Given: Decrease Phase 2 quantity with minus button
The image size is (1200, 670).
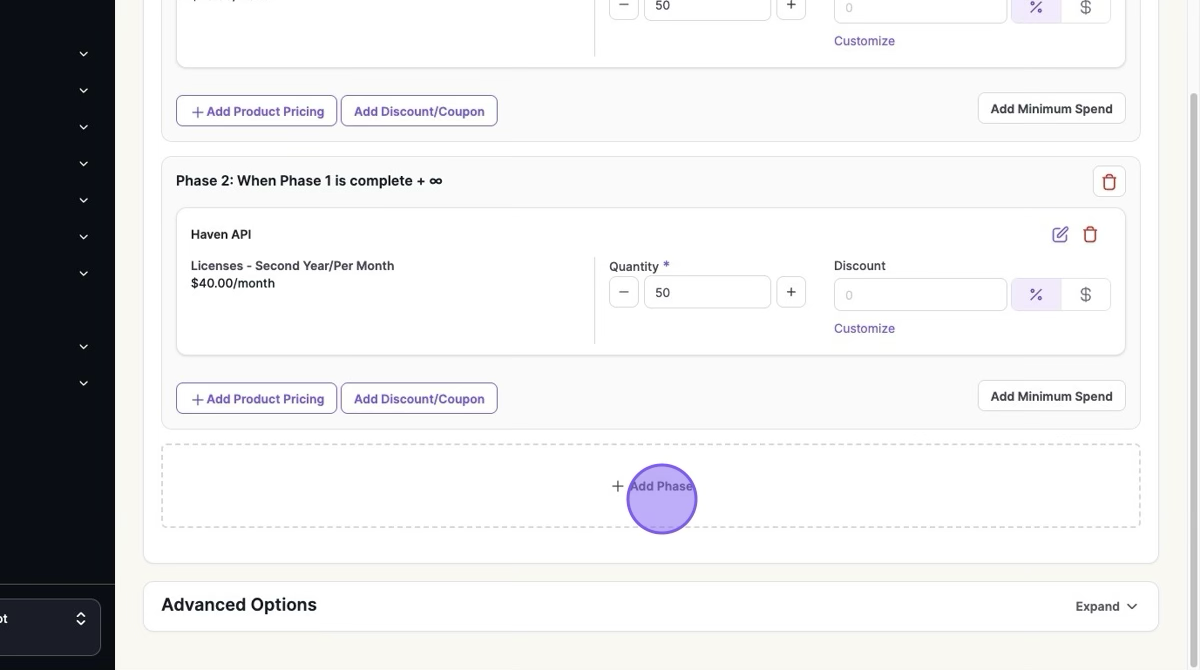Looking at the screenshot, I should [x=624, y=292].
